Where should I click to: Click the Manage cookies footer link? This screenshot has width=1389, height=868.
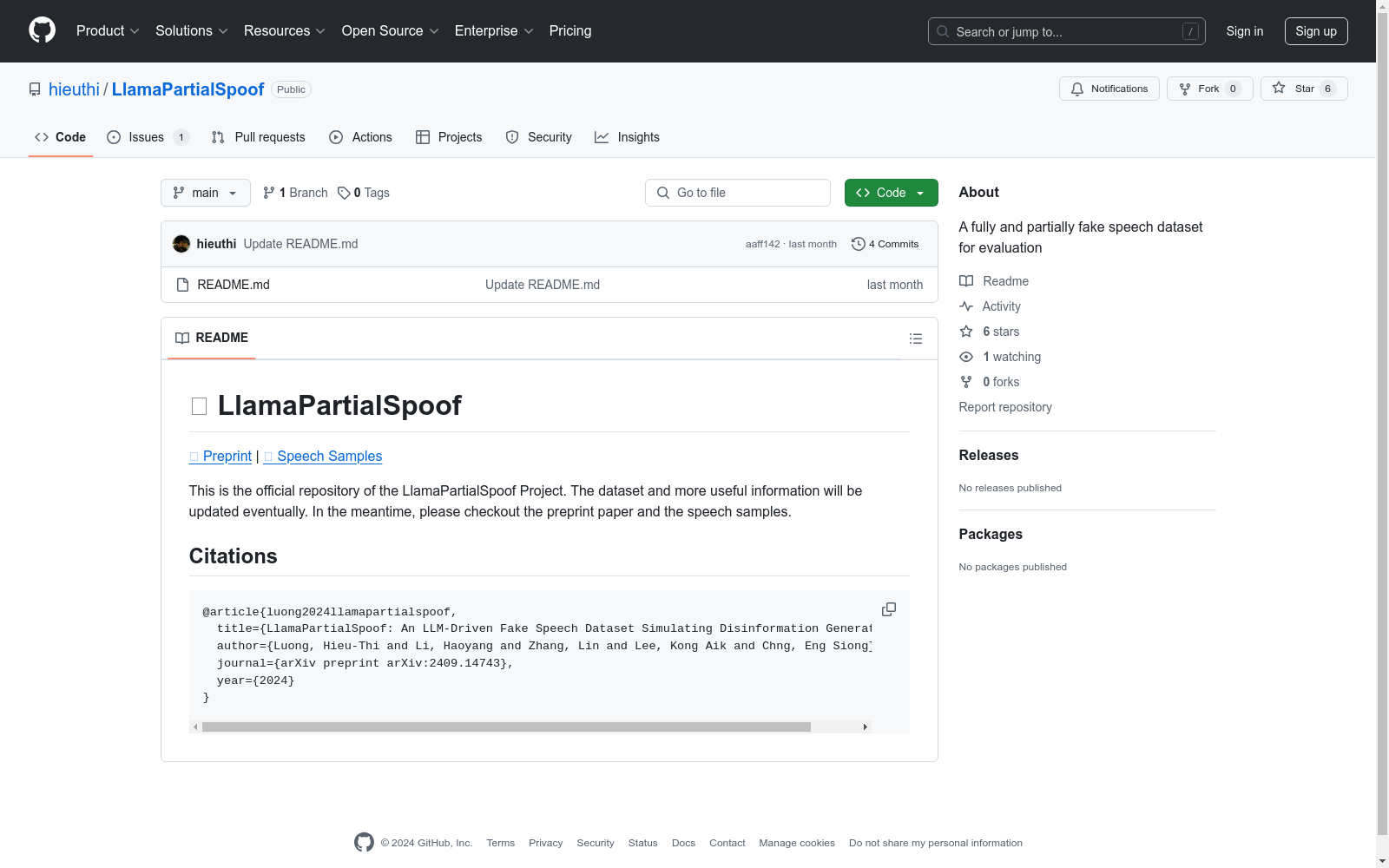pos(797,843)
